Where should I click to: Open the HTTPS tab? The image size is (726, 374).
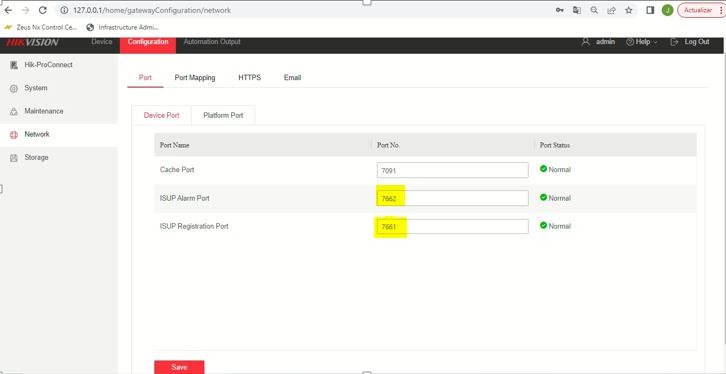[x=250, y=78]
